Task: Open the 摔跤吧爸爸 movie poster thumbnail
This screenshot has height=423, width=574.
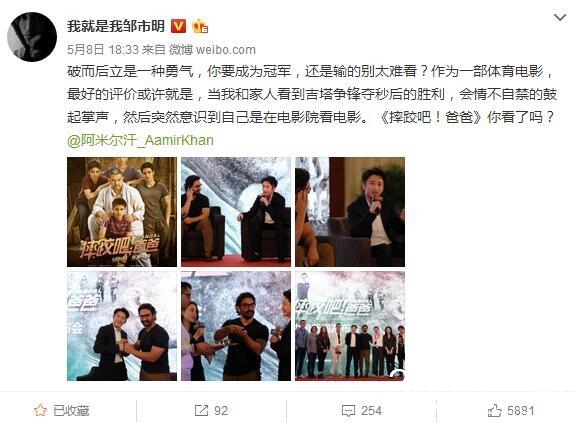Action: (x=122, y=212)
